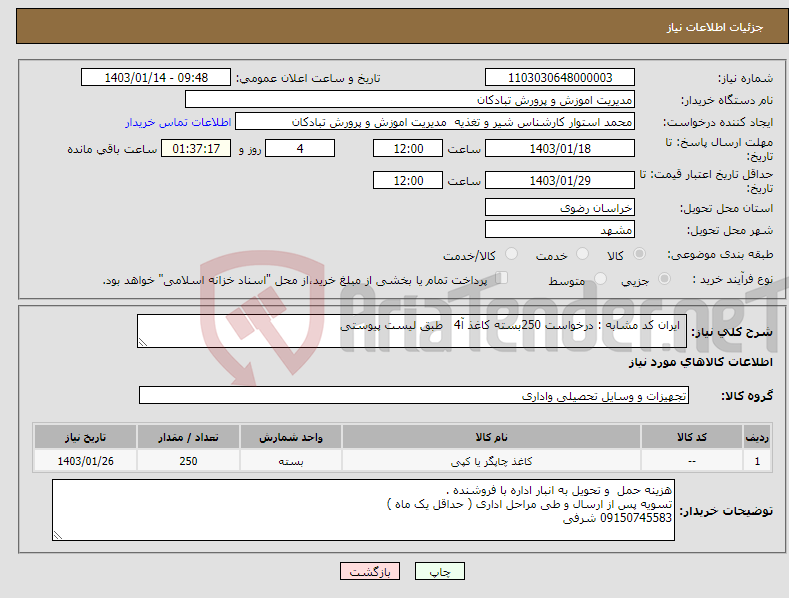The height and width of the screenshot is (598, 789).
Task: Click the buyer name field مدیریت اموزش و پرورش تبادکان
Action: pos(410,100)
